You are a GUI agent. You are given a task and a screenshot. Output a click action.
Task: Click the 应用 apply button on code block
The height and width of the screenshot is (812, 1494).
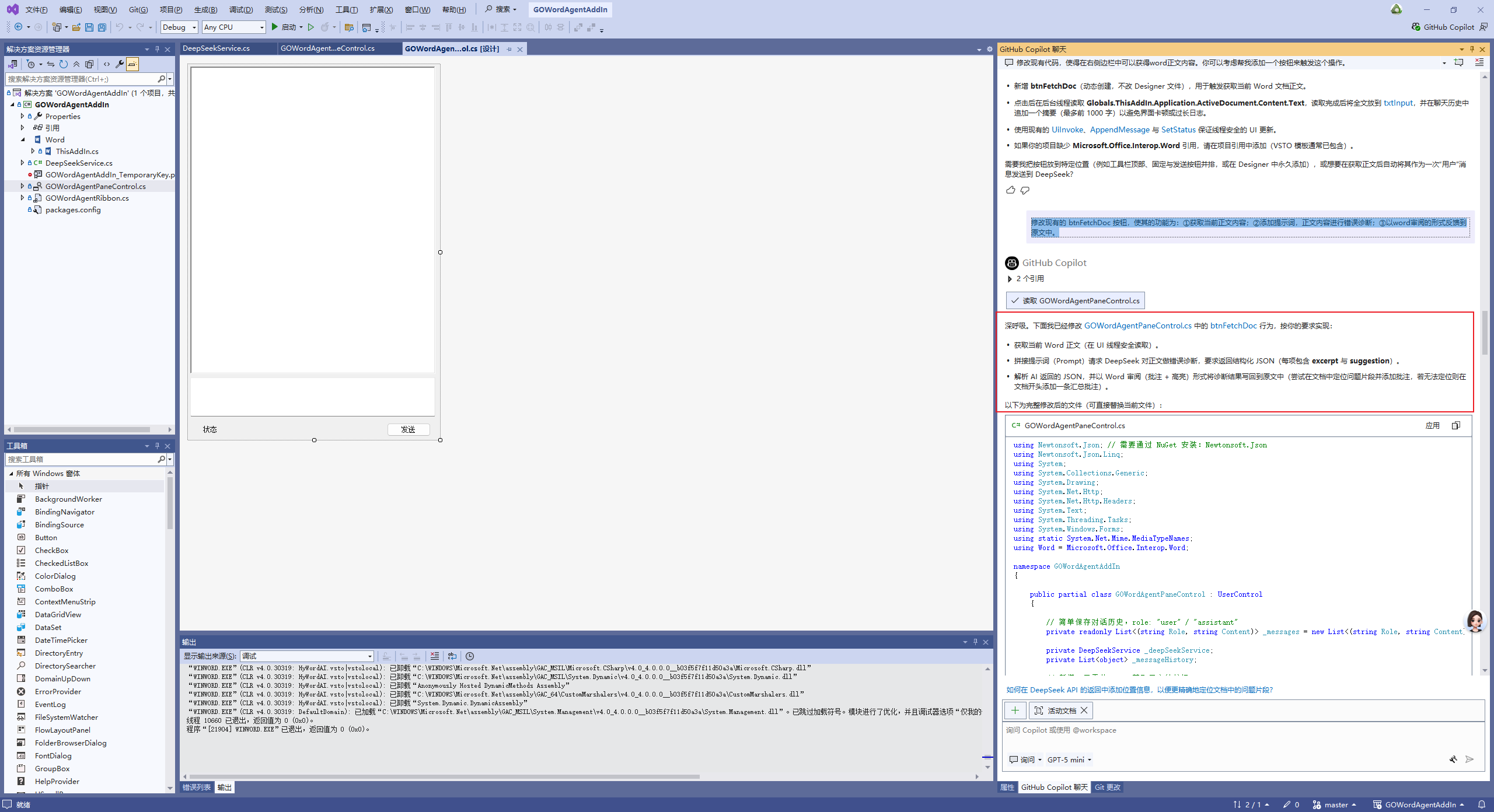point(1432,426)
